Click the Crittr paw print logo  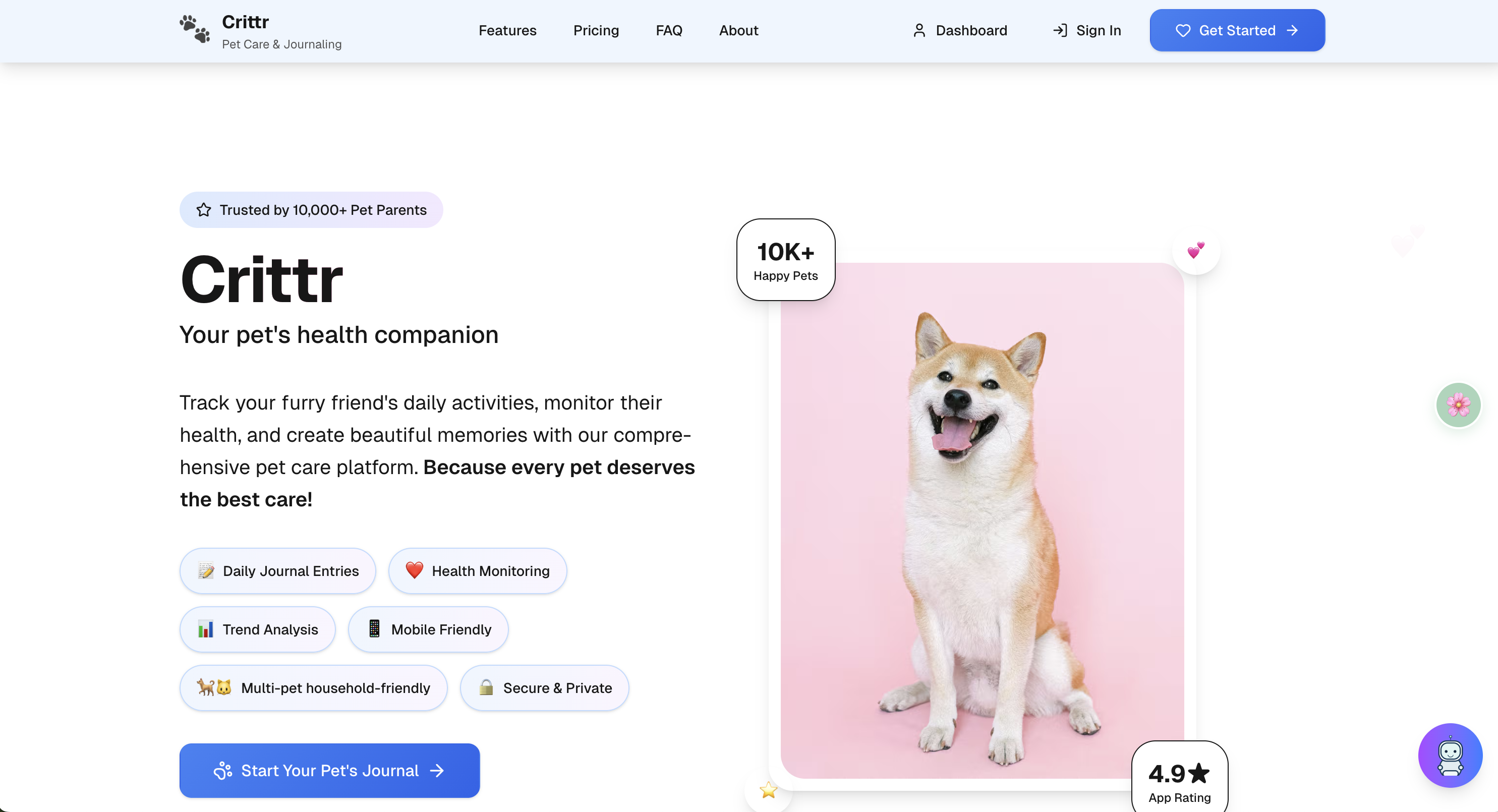click(195, 30)
